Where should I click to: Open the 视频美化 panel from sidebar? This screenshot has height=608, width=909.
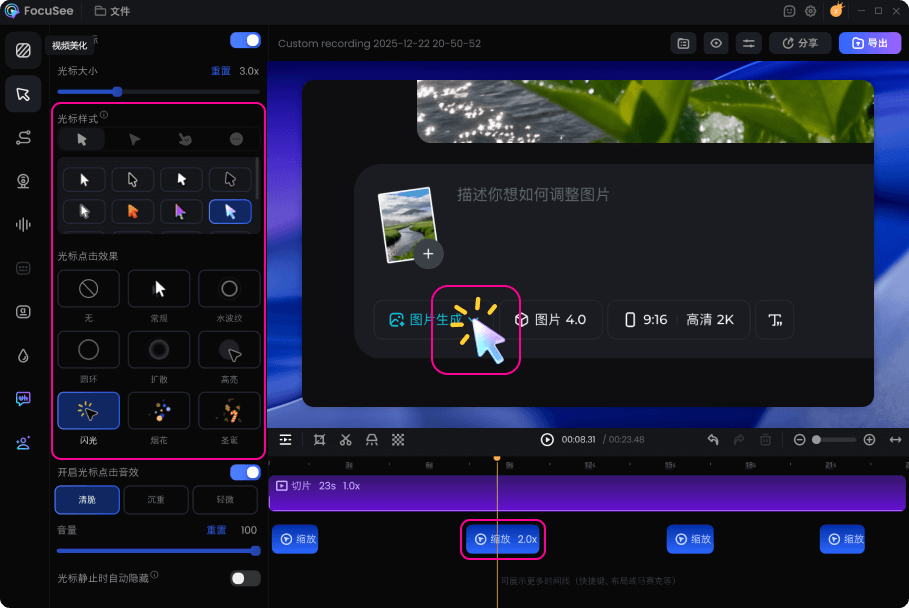tap(23, 50)
